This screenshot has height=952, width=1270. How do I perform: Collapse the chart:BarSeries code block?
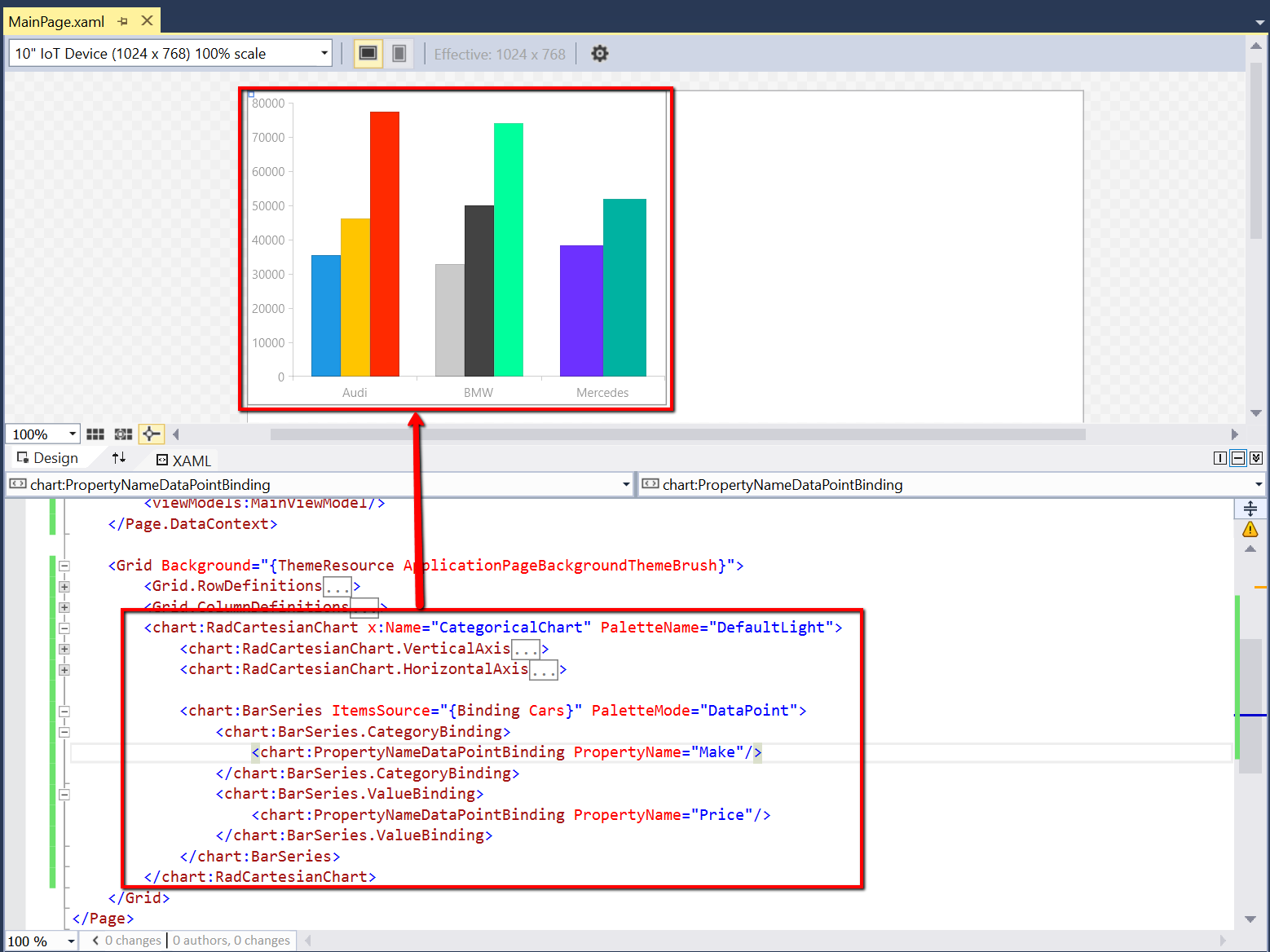point(64,712)
